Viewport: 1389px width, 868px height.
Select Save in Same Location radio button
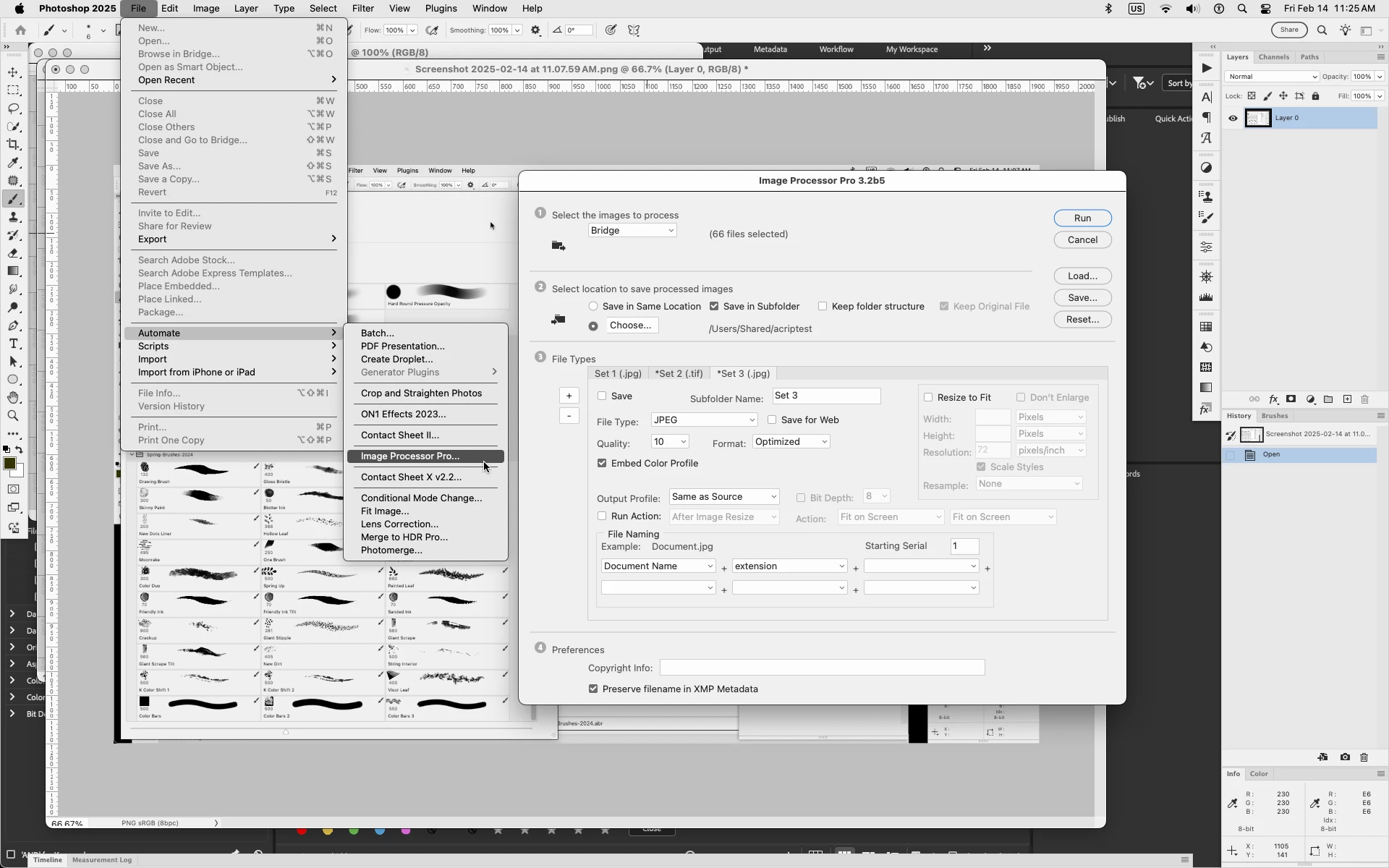[593, 307]
